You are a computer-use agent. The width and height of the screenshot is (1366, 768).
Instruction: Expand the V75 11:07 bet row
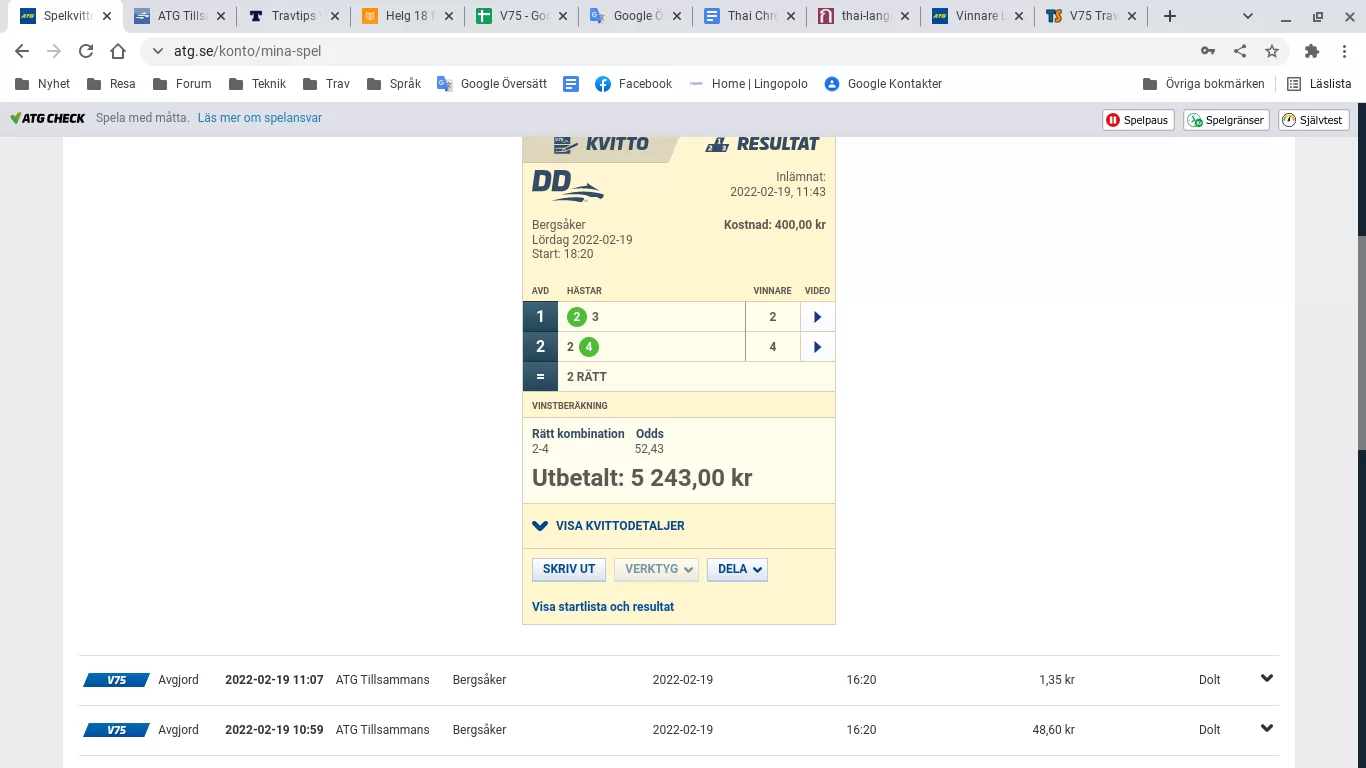click(1267, 679)
